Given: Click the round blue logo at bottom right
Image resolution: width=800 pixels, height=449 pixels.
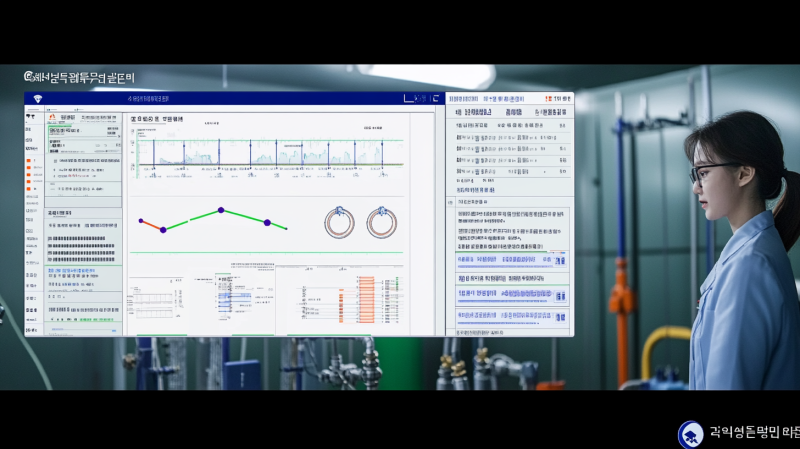Looking at the screenshot, I should click(690, 434).
